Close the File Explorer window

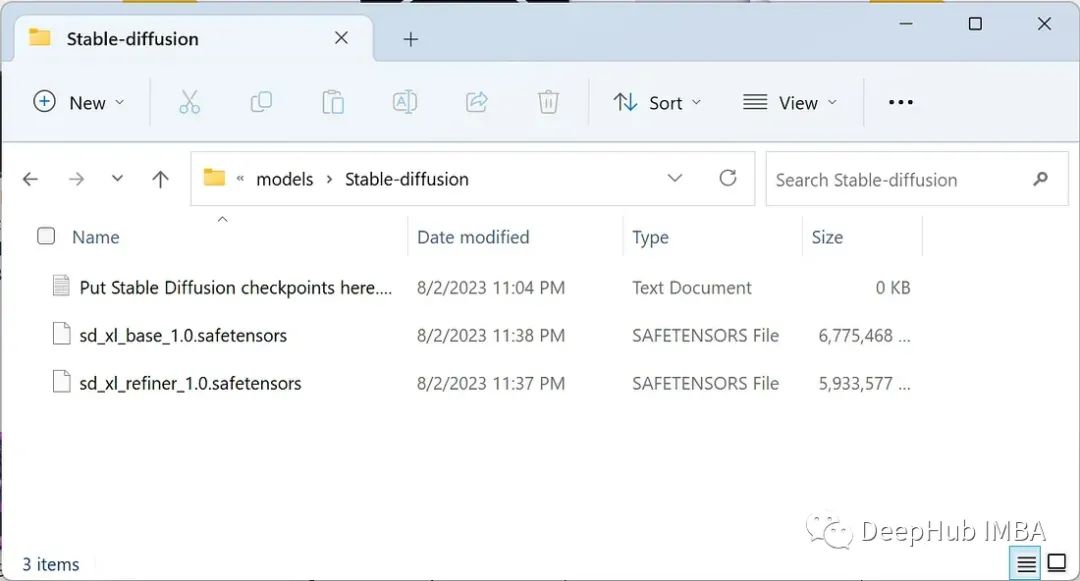pyautogui.click(x=1044, y=23)
